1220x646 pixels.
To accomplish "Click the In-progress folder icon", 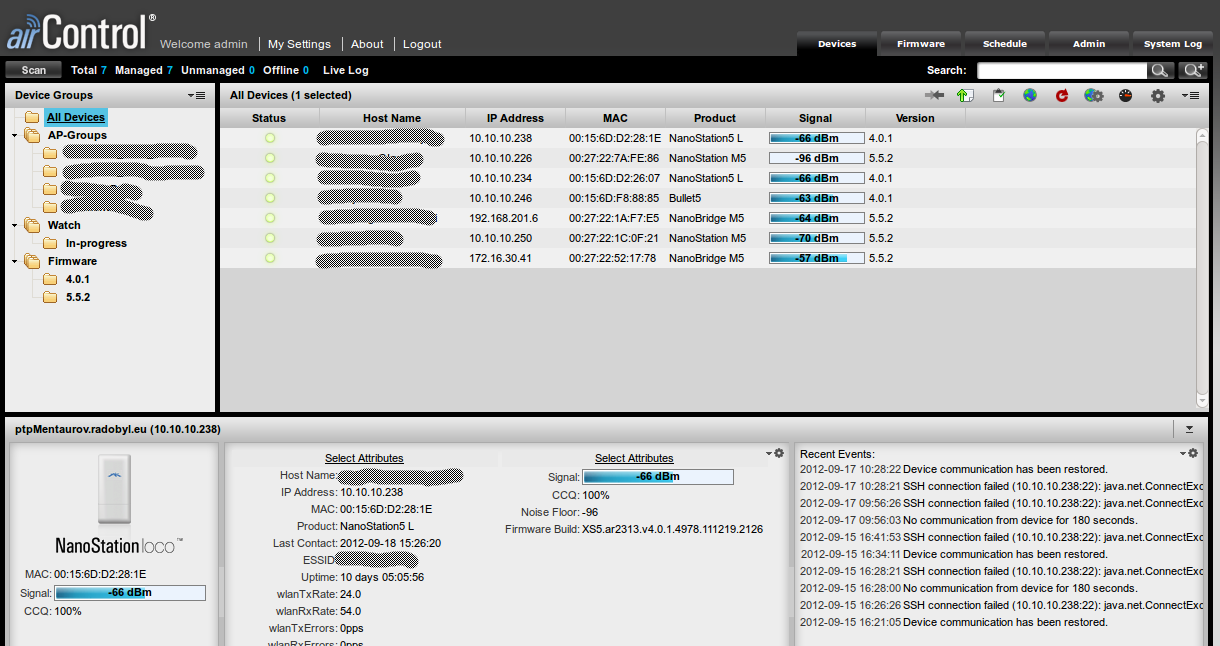I will 50,243.
